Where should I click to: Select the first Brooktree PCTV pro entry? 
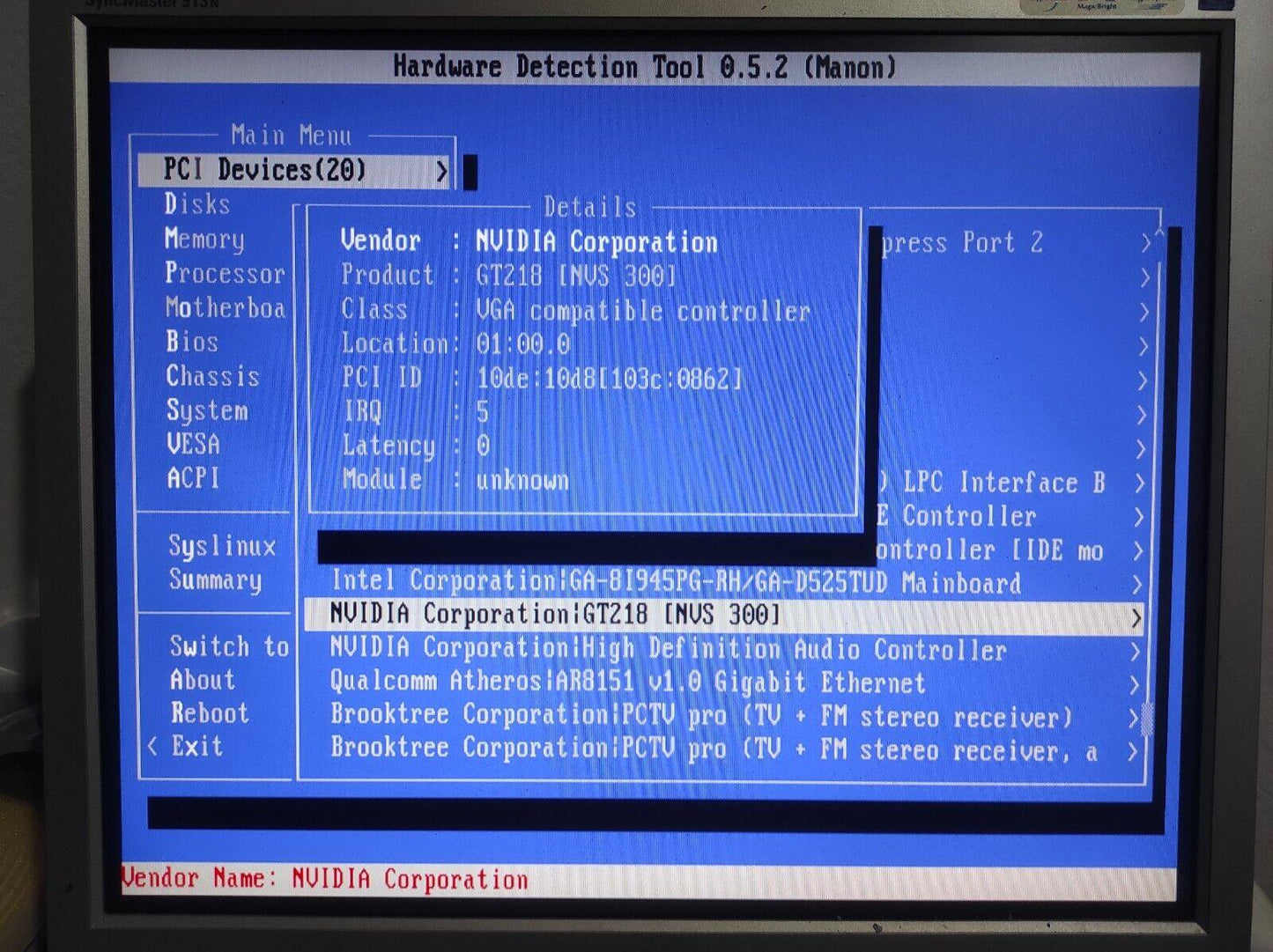700,716
